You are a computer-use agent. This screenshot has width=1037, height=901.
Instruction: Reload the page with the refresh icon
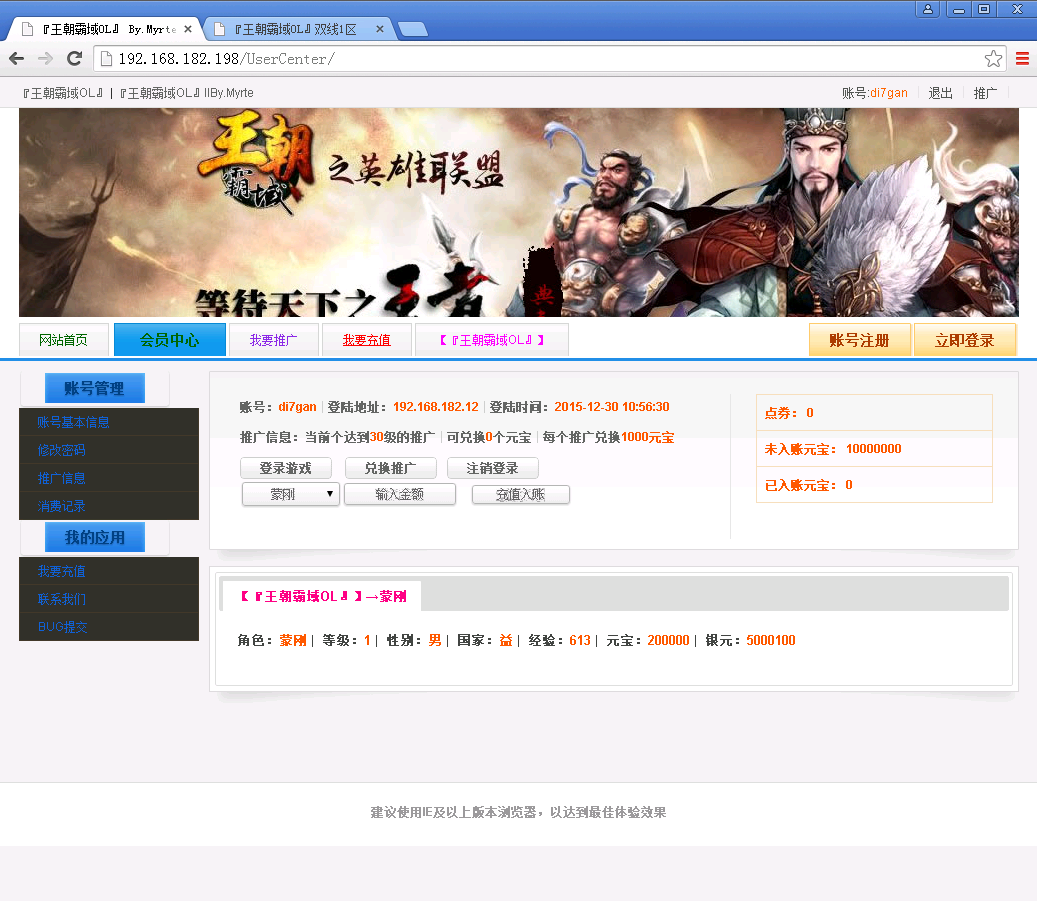tap(75, 59)
